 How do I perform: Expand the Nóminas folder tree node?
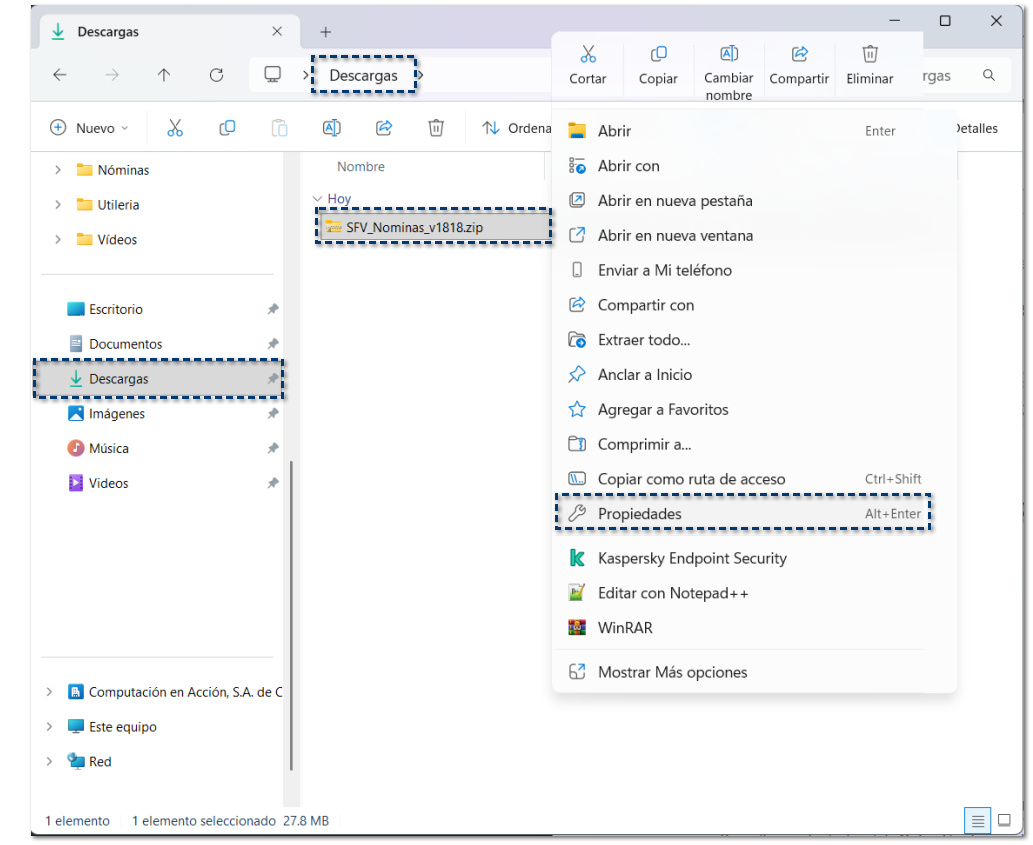(x=57, y=170)
